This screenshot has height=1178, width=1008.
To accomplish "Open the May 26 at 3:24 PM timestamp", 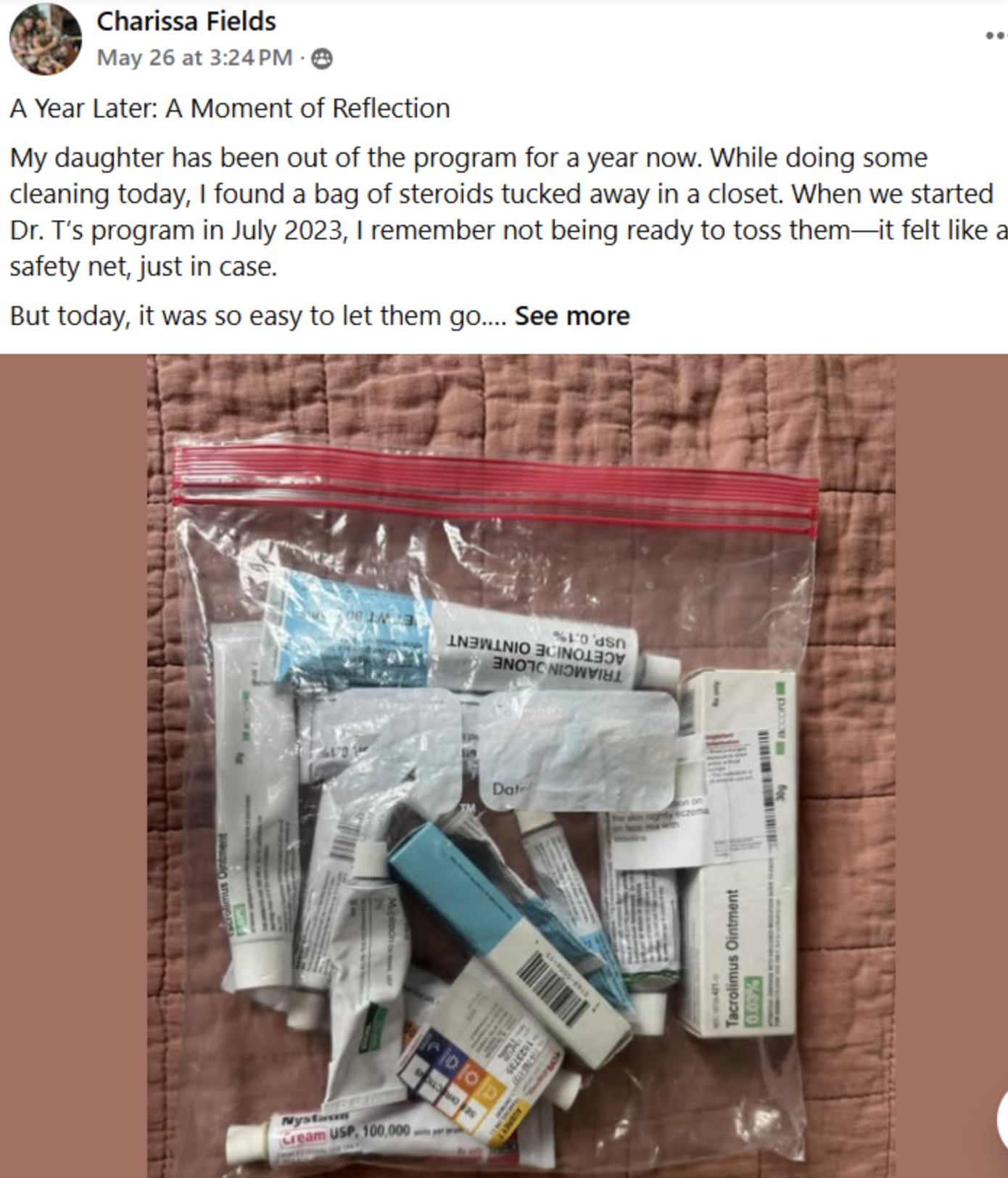I will tap(194, 58).
